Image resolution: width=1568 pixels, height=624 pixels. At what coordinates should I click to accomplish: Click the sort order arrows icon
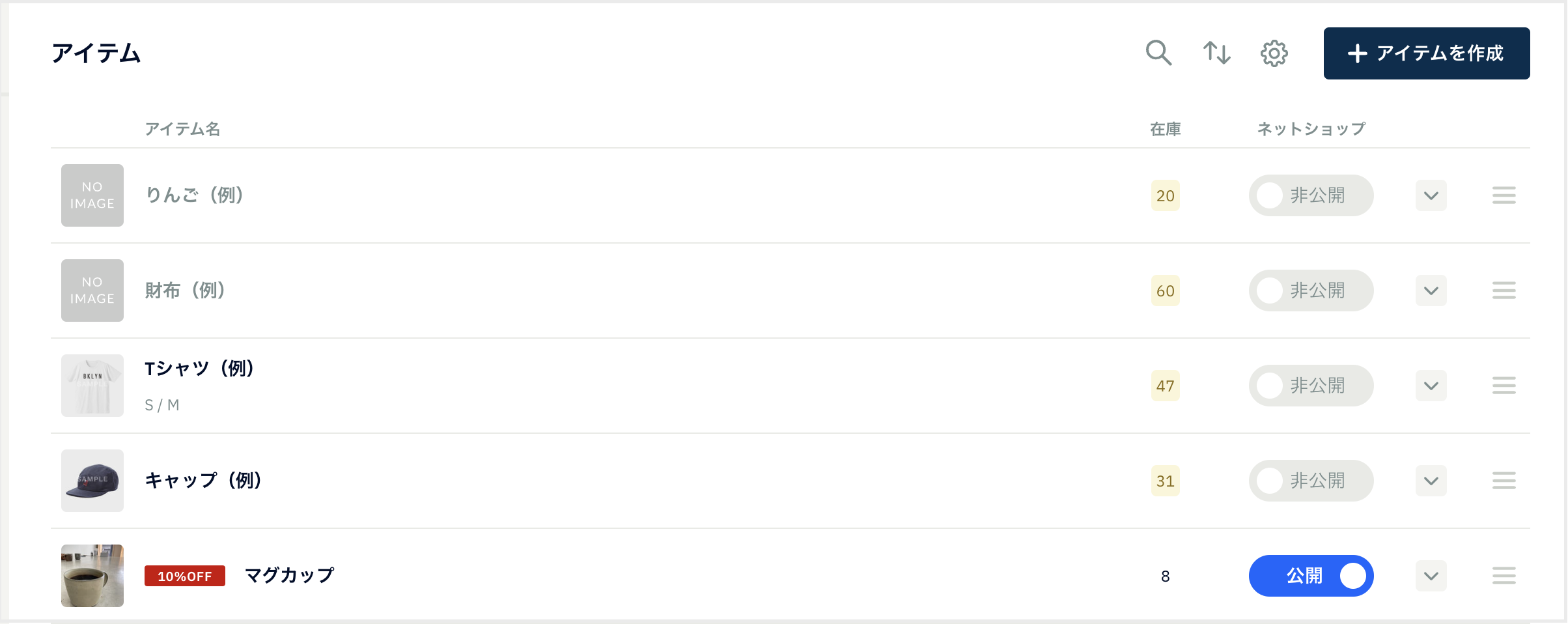1216,53
